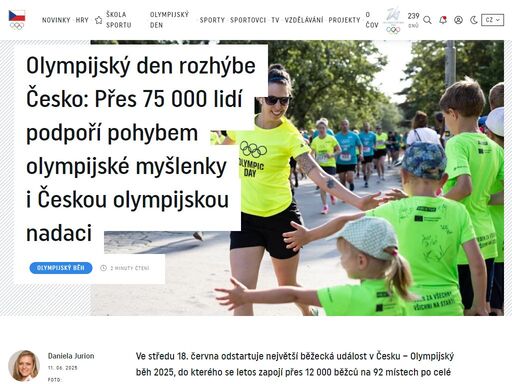Click the publication date 11. 06. 2025

[x=63, y=368]
